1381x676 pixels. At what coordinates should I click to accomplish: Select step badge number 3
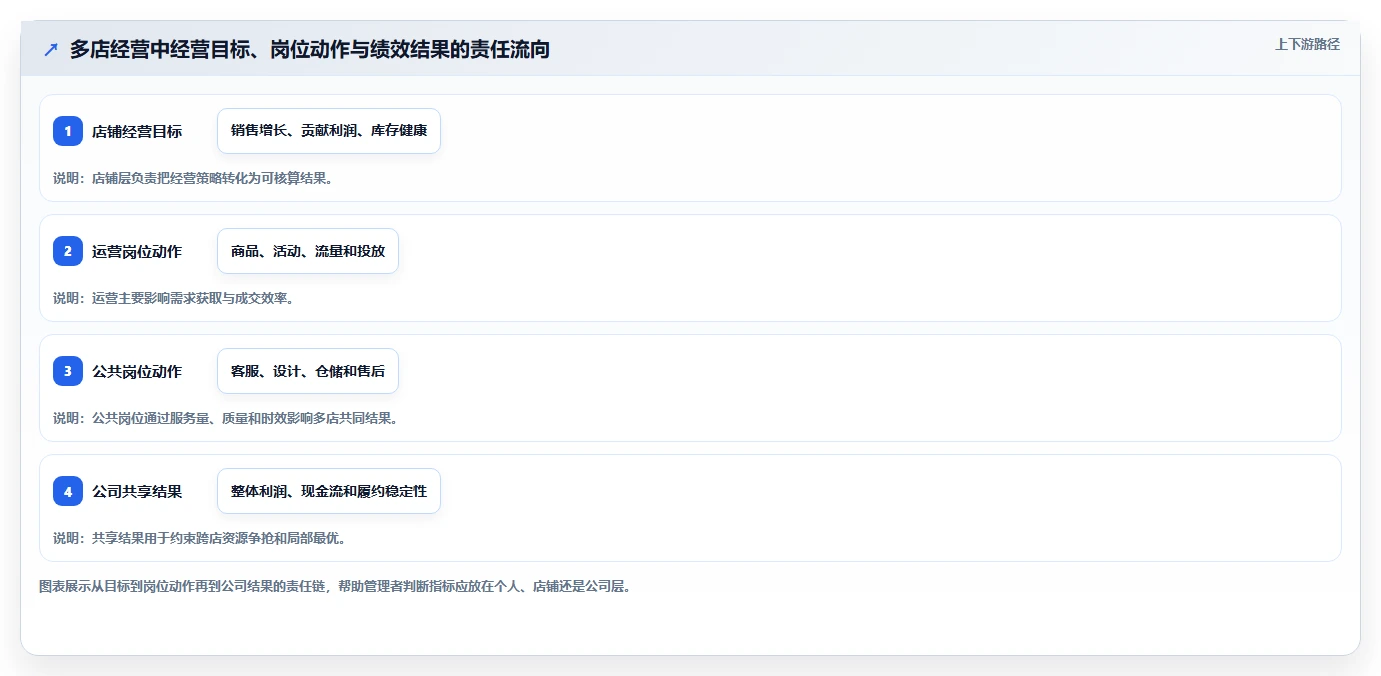coord(68,371)
